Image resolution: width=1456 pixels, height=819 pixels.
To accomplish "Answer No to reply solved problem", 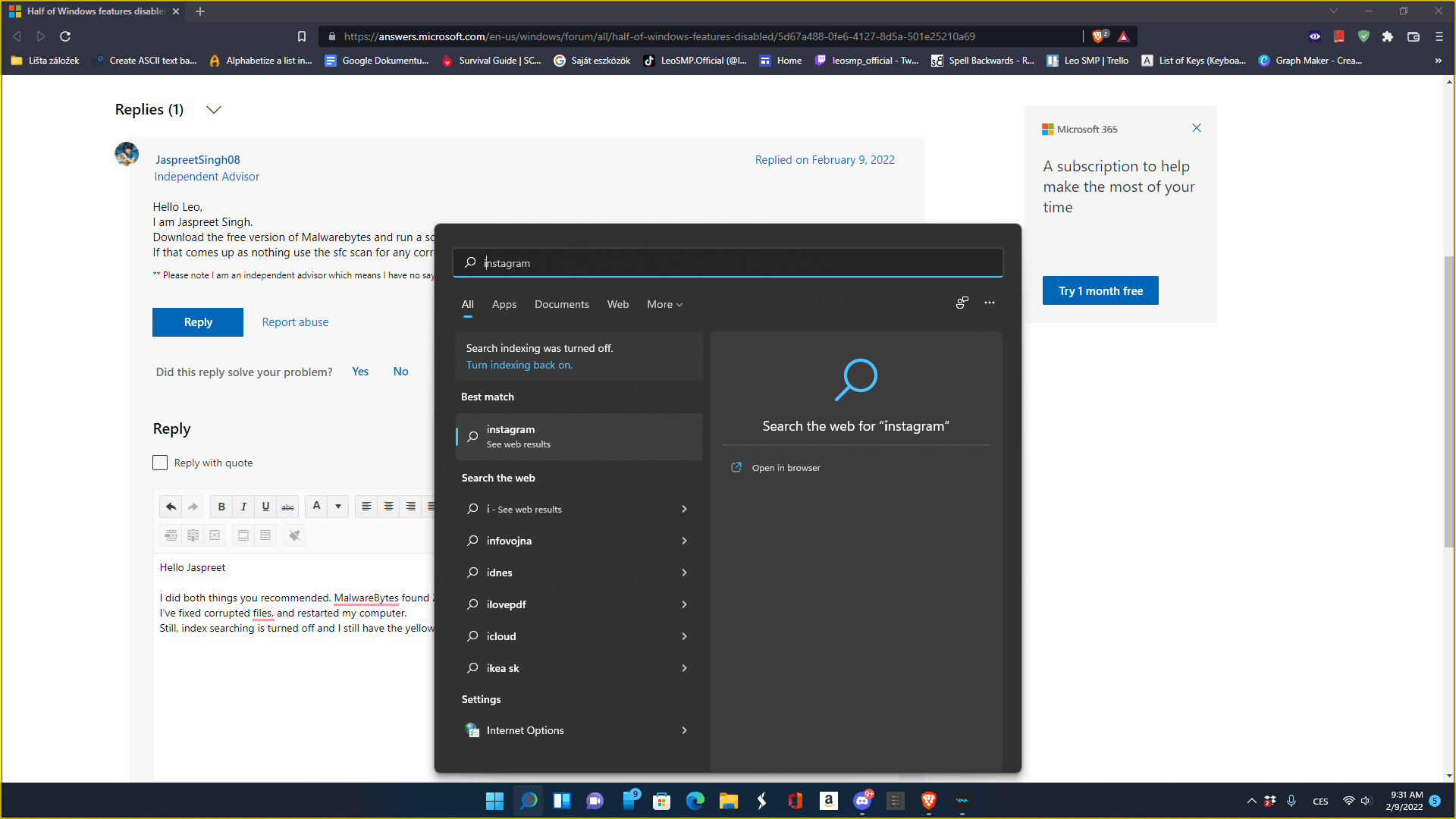I will (400, 372).
